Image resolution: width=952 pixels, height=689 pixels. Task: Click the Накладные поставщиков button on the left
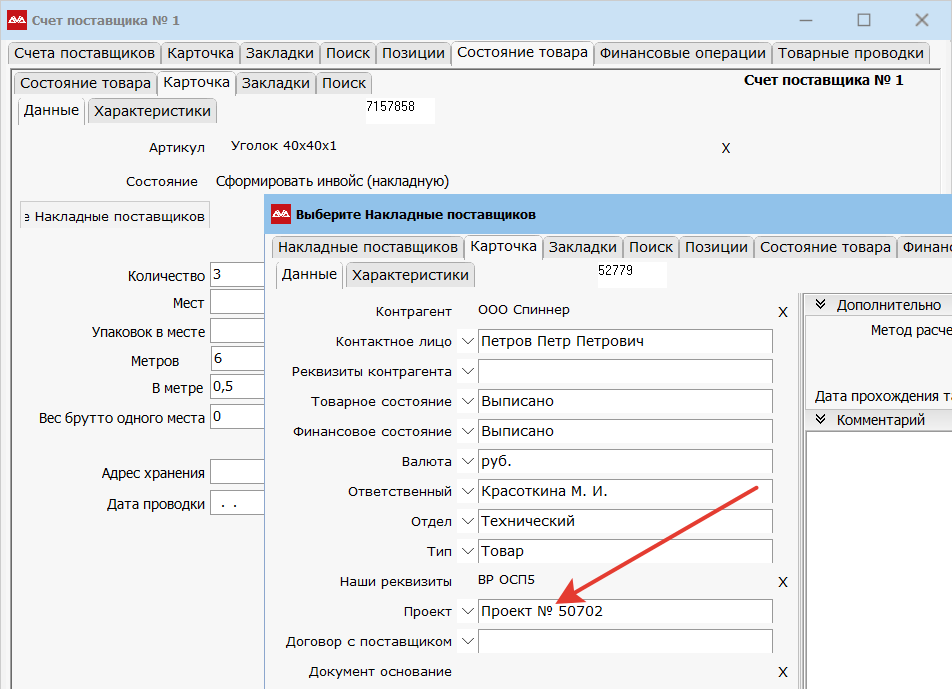pos(115,215)
